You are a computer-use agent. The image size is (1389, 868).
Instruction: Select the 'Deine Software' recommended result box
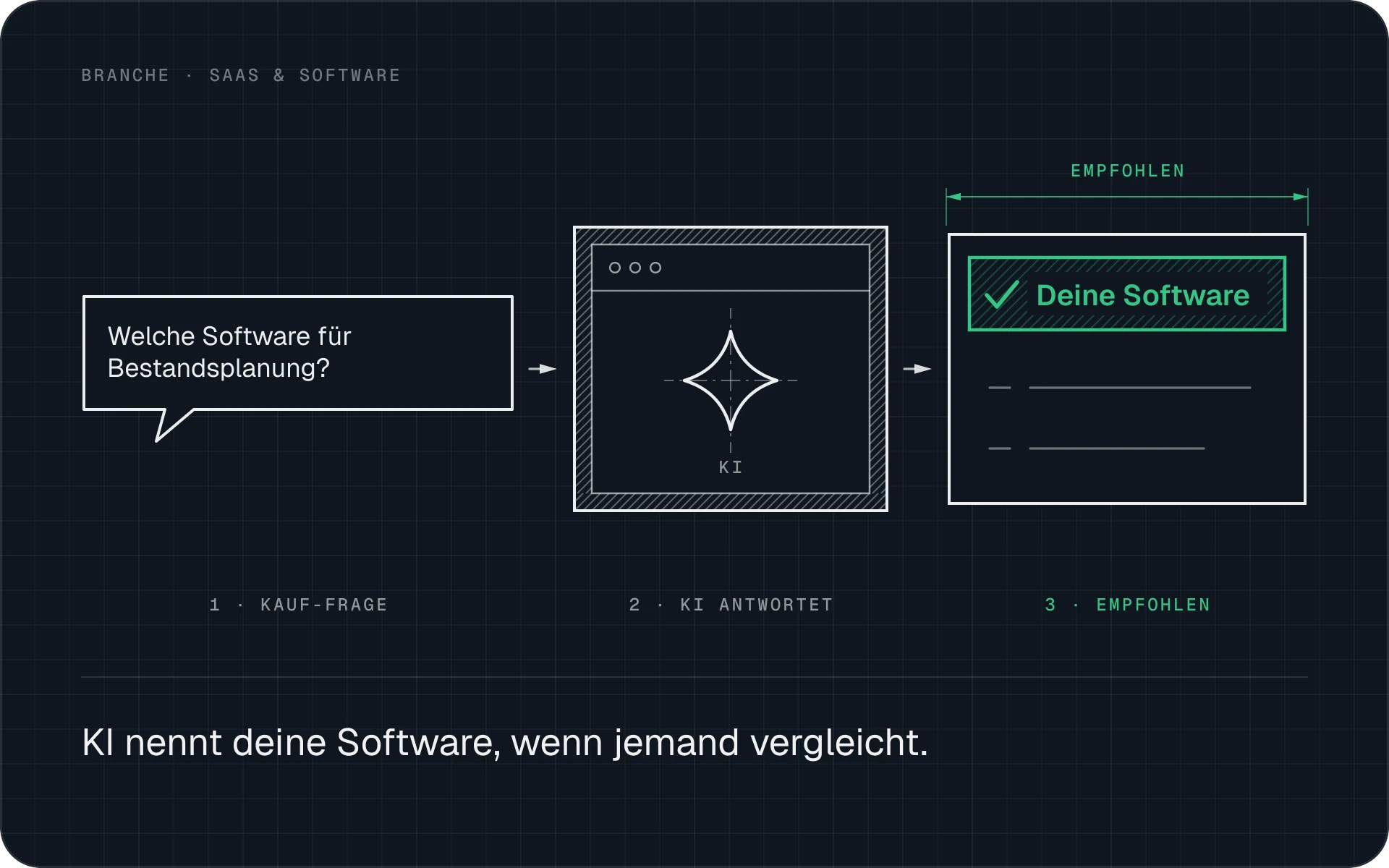click(1127, 294)
